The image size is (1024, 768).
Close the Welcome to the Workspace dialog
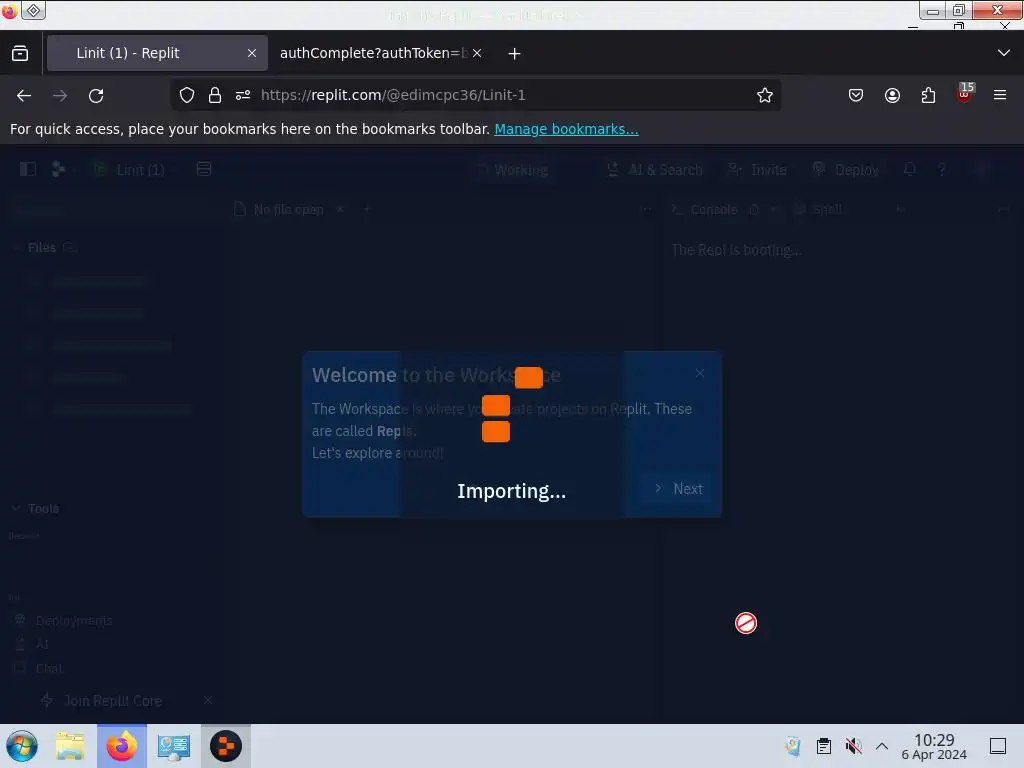(700, 373)
